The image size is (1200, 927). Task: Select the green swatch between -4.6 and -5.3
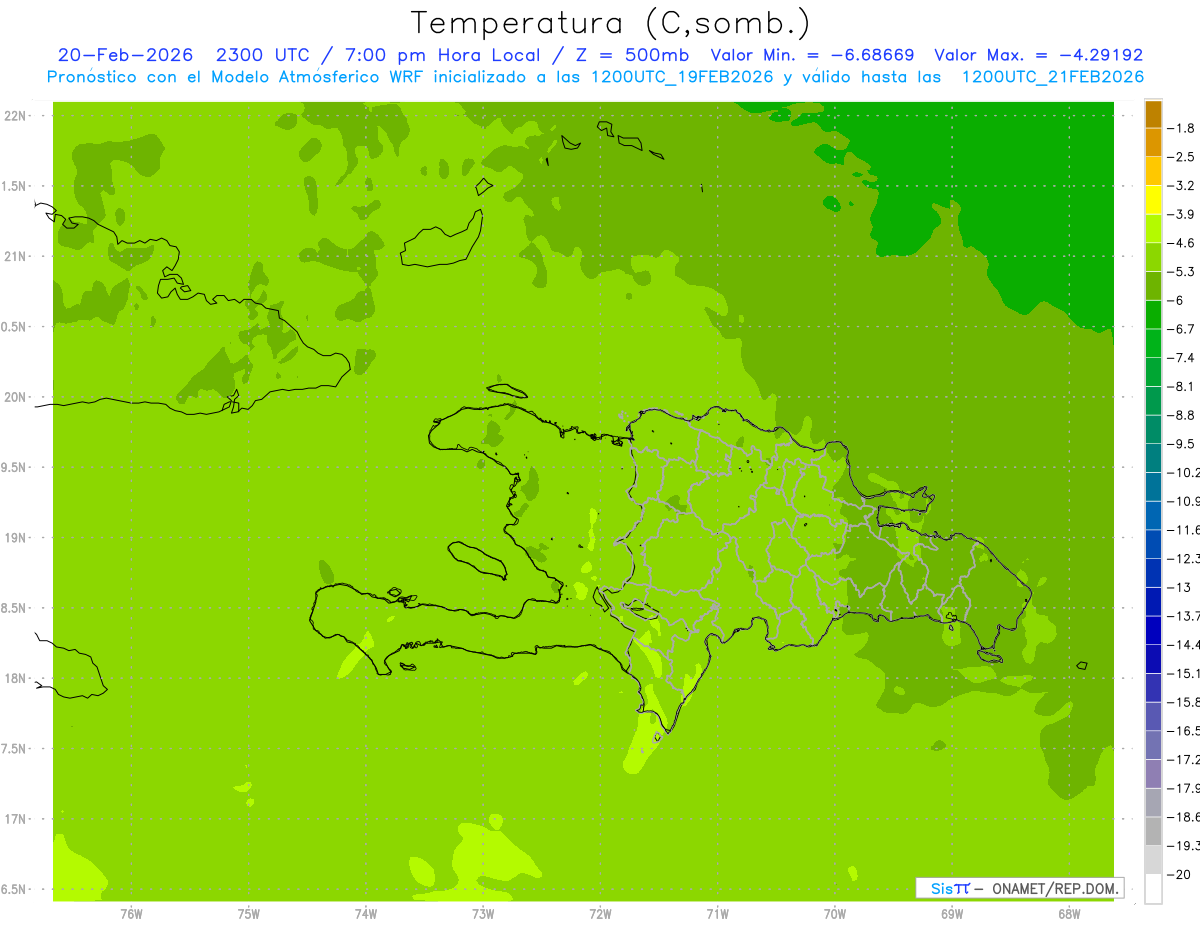click(1153, 257)
